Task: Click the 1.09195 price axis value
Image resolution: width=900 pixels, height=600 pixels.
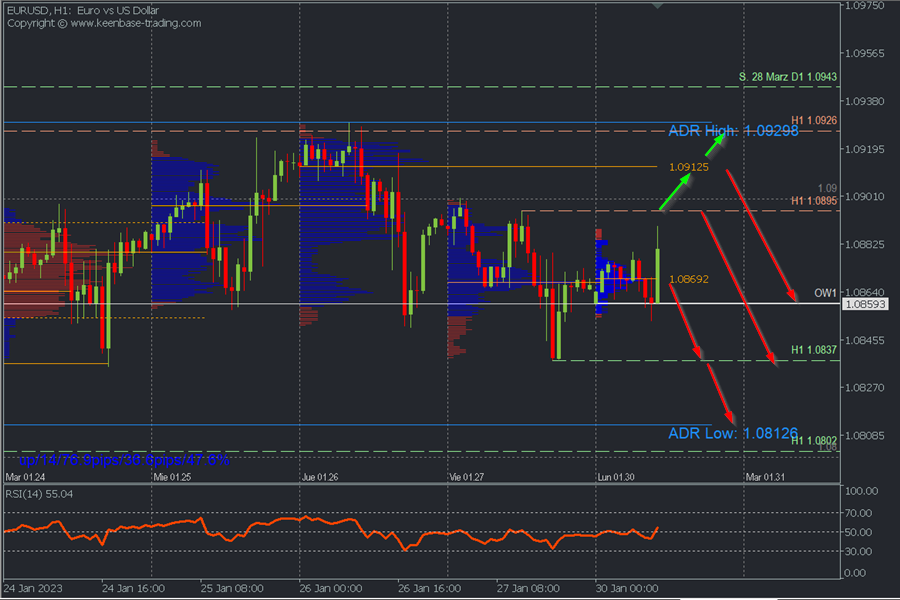Action: tap(864, 149)
